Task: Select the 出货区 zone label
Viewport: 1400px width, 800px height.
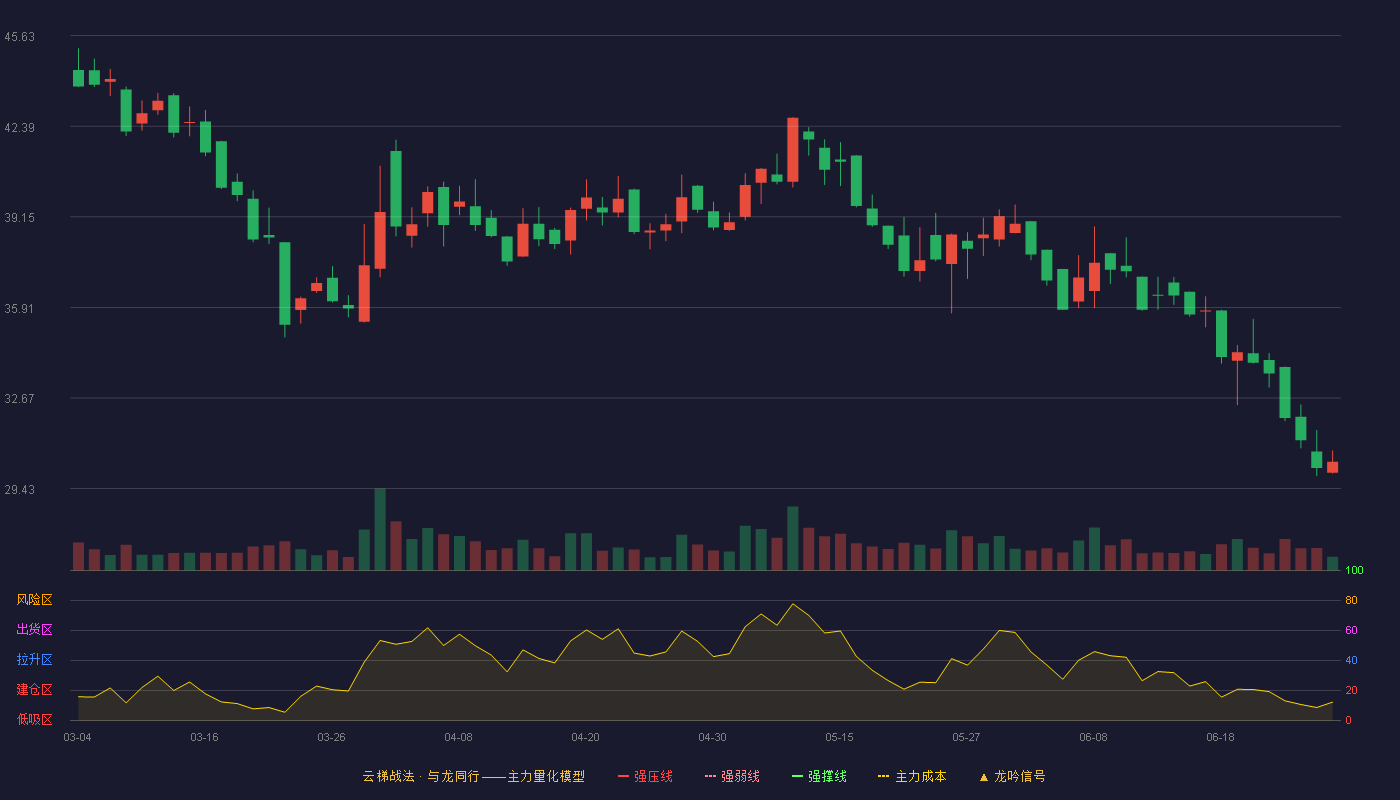Action: tap(34, 630)
